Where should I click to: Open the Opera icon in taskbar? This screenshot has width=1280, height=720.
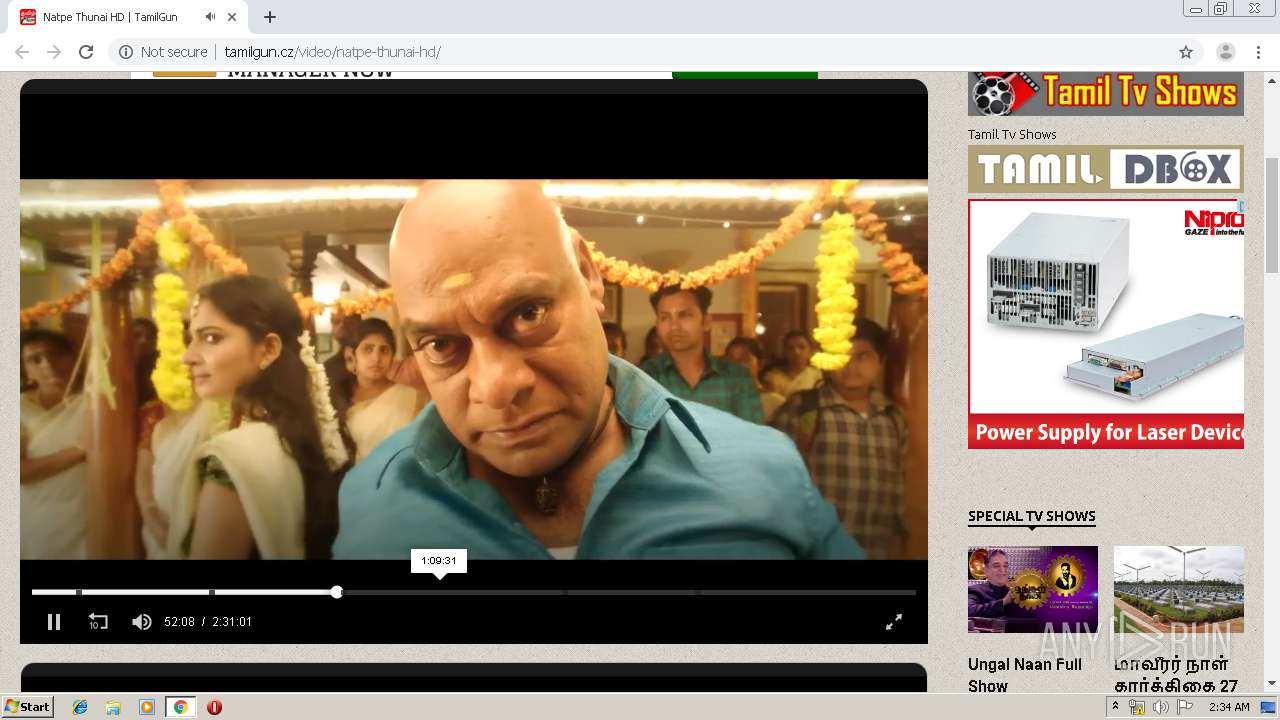(214, 707)
